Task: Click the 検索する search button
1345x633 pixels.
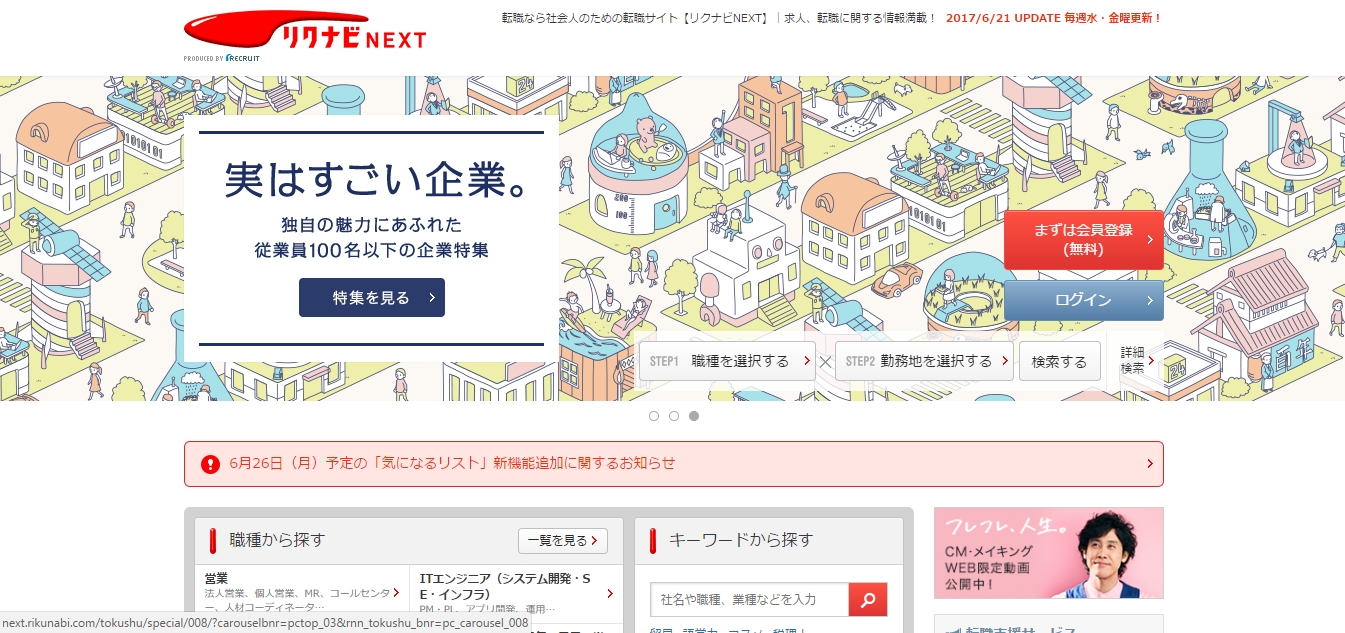Action: [1059, 361]
